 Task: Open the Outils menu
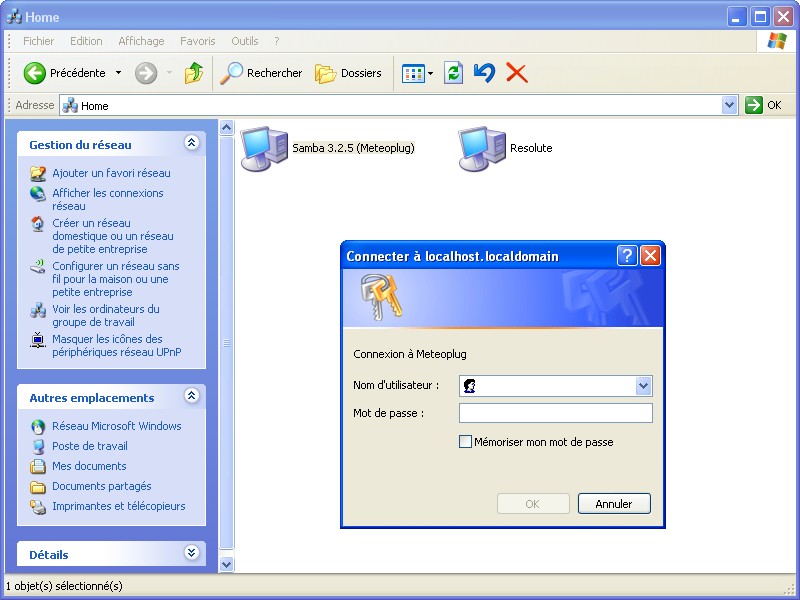click(x=244, y=41)
